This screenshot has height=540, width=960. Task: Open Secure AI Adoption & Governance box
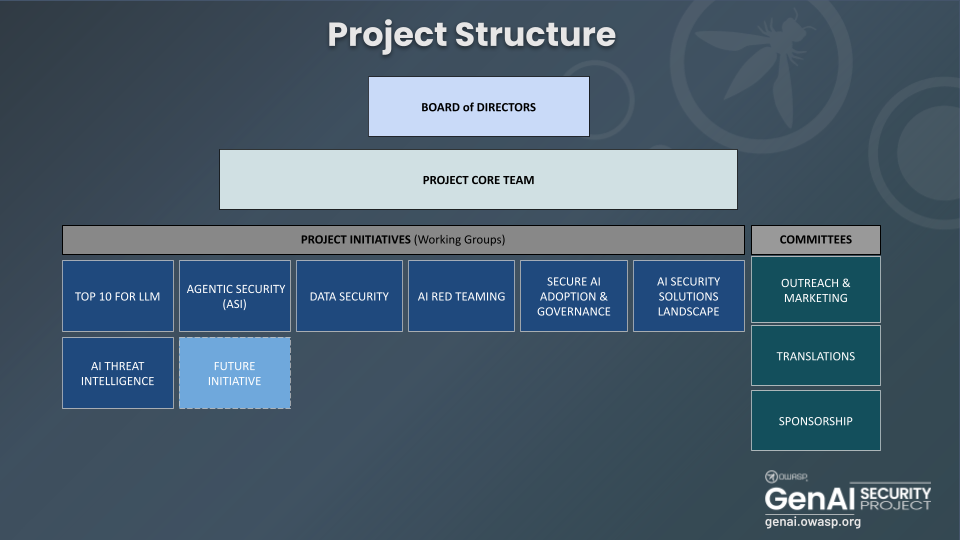[573, 296]
